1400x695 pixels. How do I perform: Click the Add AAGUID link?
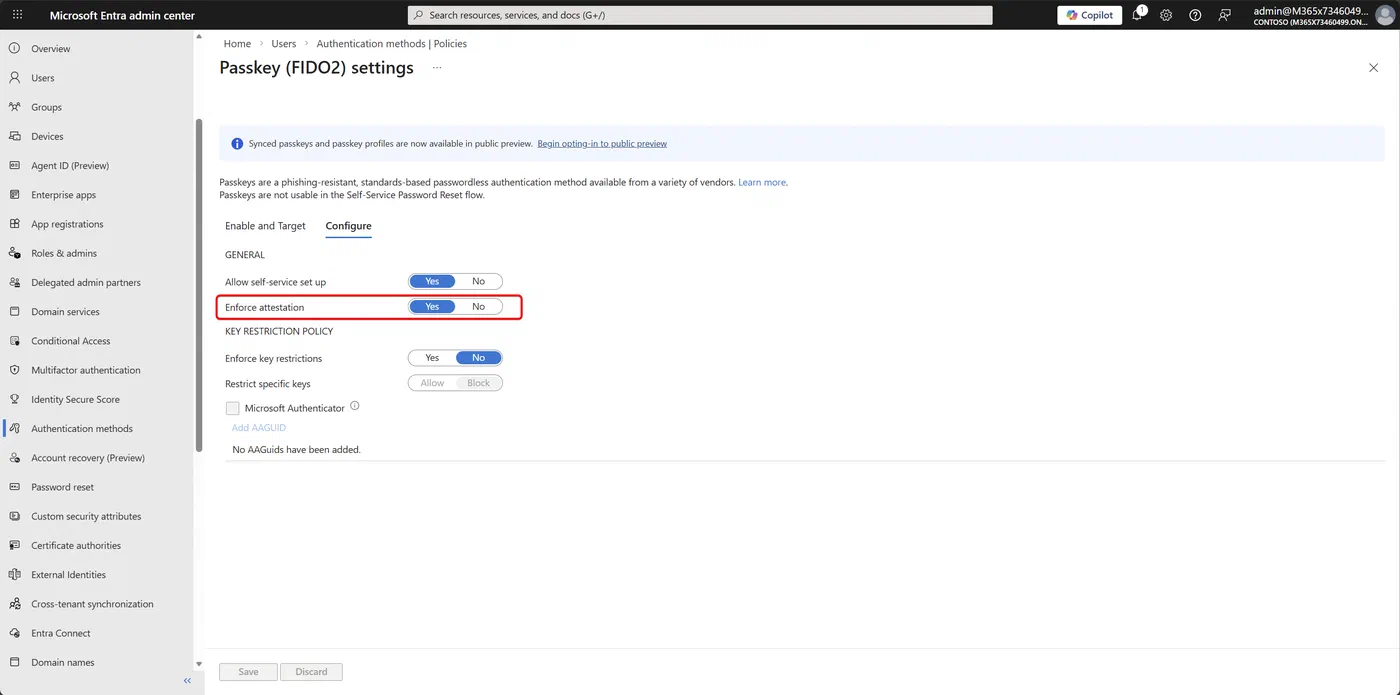click(259, 428)
